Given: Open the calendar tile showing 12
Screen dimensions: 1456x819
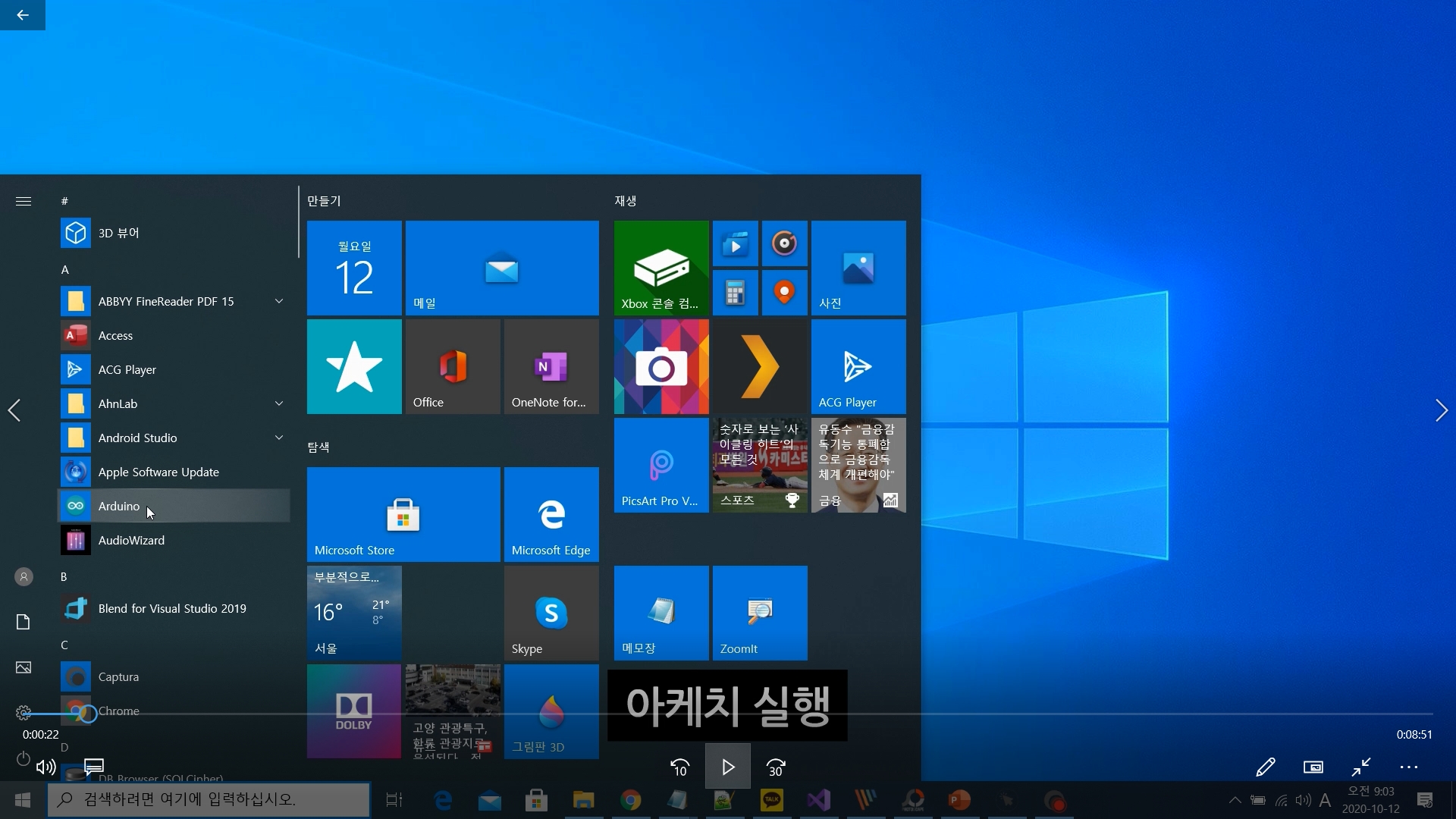Looking at the screenshot, I should [354, 268].
